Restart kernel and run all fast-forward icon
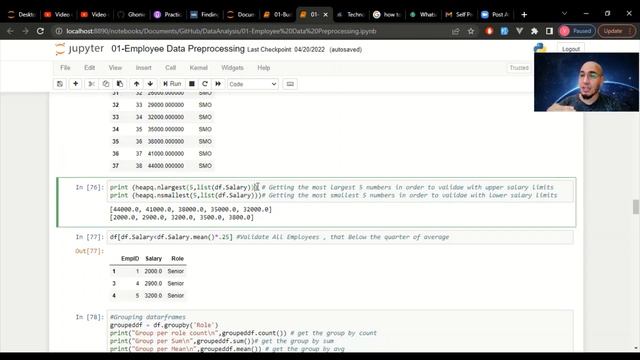This screenshot has width=640, height=360. (x=218, y=84)
